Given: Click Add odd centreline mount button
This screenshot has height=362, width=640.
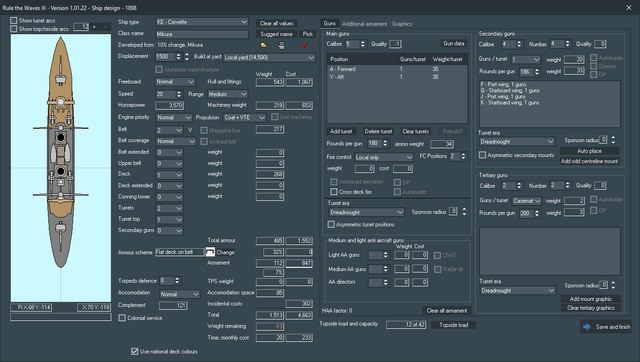Looking at the screenshot, I should tap(589, 161).
